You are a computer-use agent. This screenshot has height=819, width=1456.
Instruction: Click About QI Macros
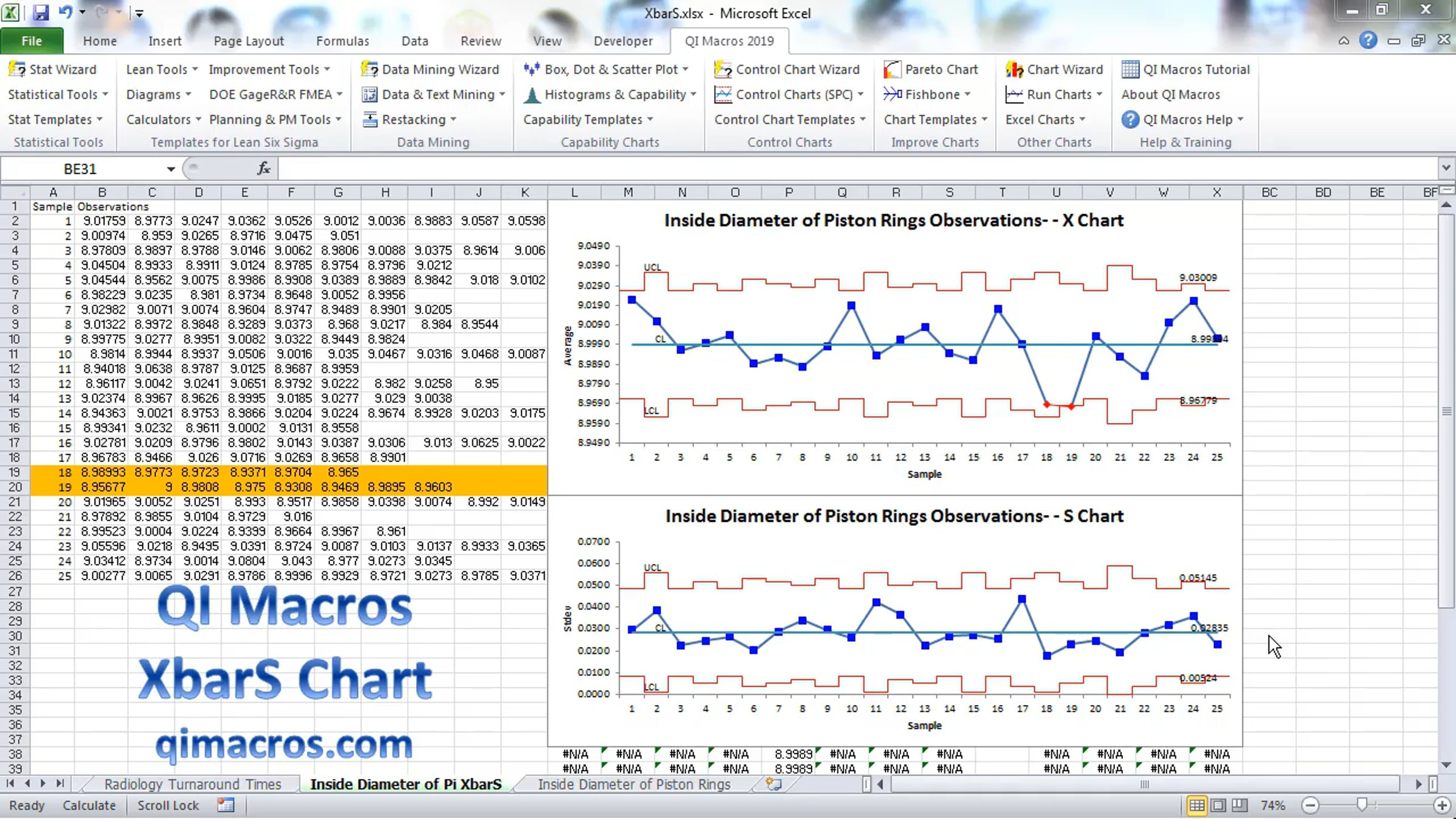[1170, 95]
